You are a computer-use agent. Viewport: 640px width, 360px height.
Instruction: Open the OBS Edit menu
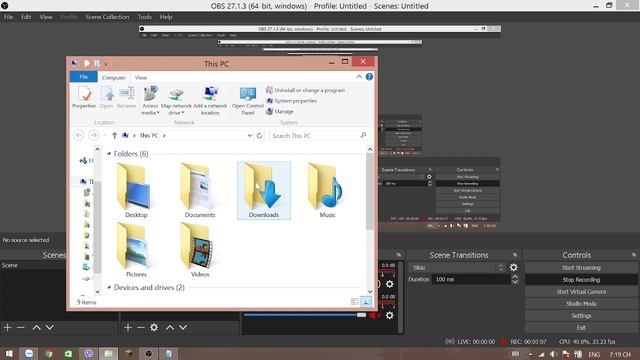point(26,17)
